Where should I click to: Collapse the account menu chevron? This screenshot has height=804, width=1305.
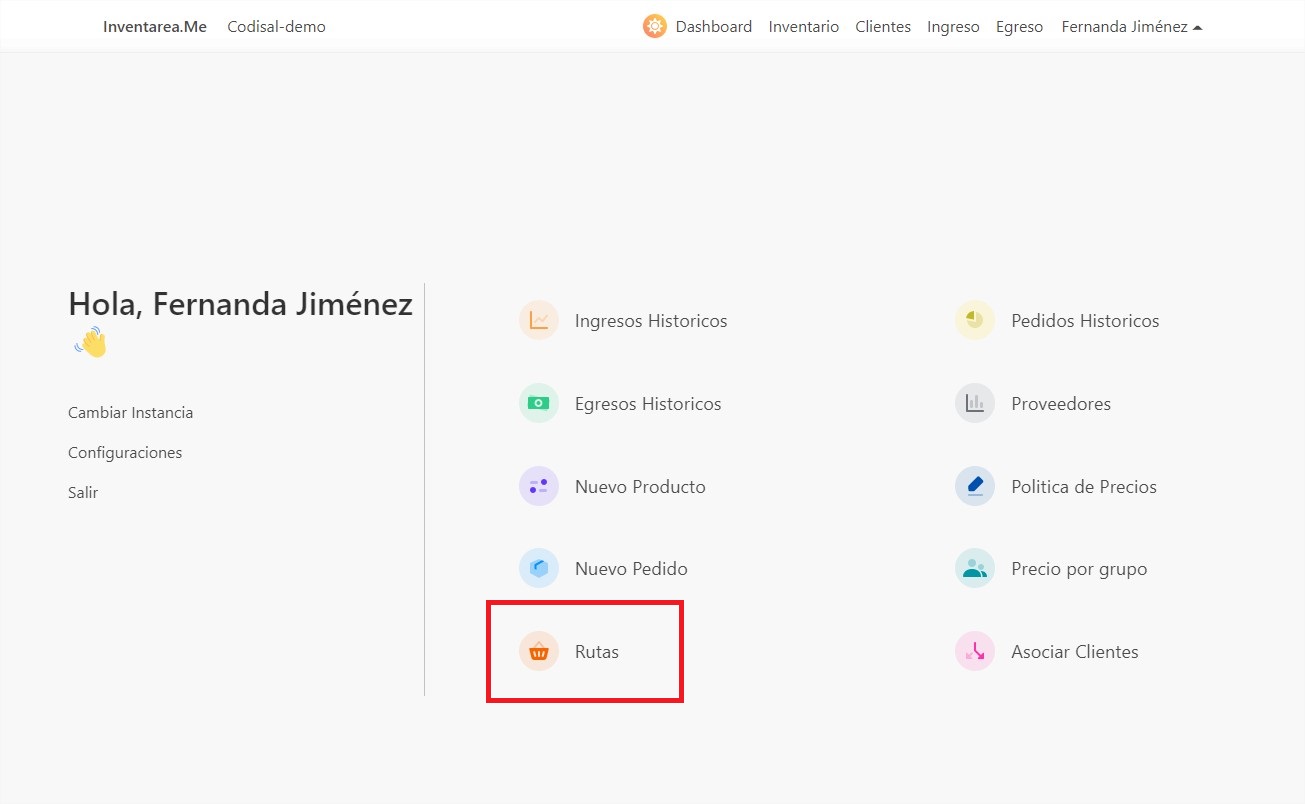coord(1198,26)
